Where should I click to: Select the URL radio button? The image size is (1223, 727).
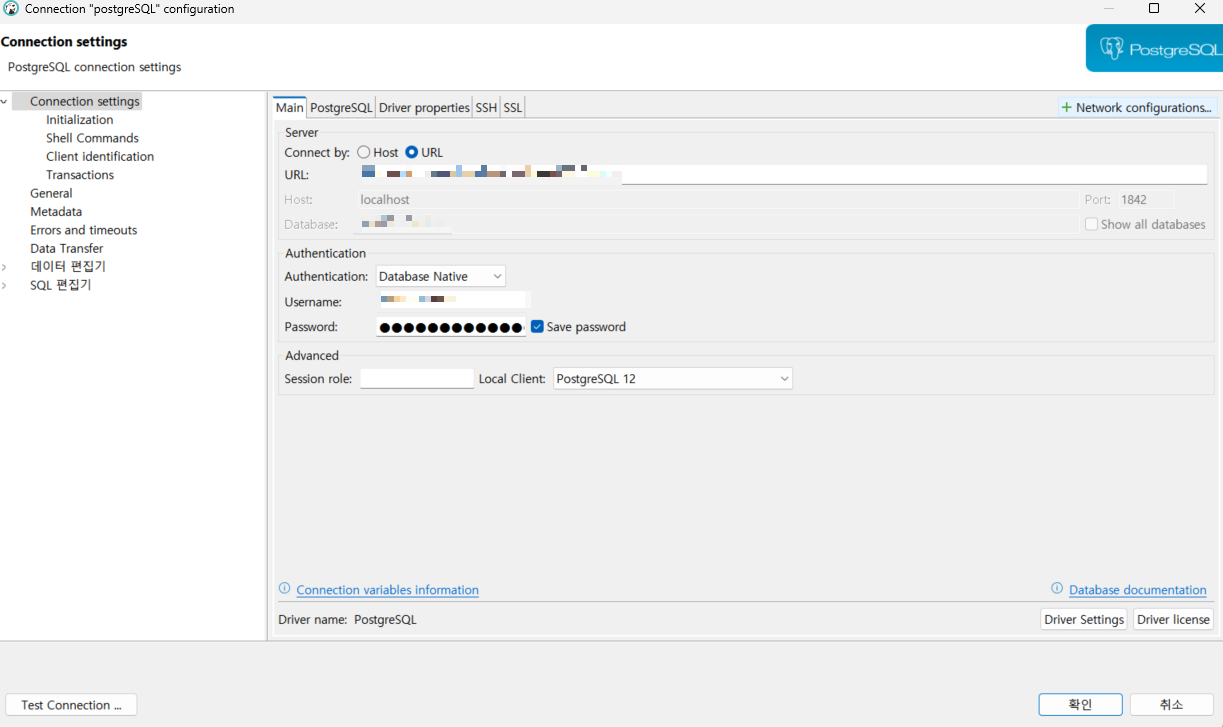(411, 152)
